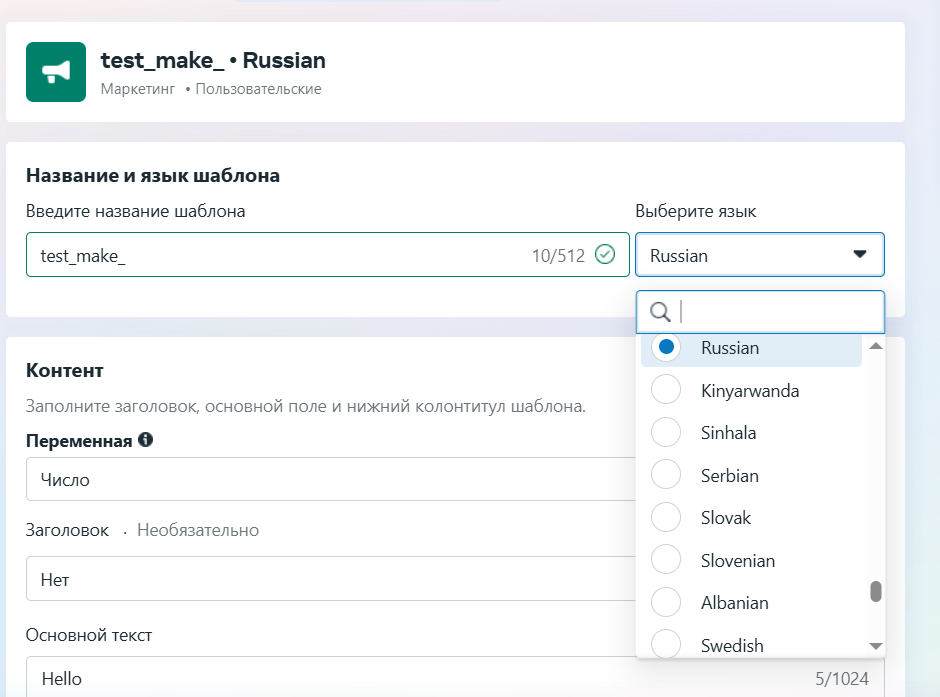
Task: Click the Контент section heading
Action: click(x=65, y=370)
